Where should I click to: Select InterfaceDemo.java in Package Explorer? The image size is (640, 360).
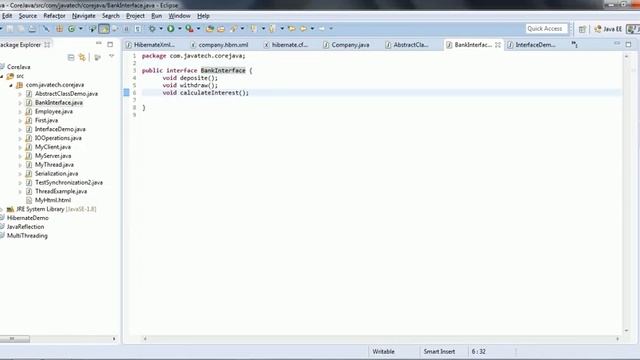(60, 129)
